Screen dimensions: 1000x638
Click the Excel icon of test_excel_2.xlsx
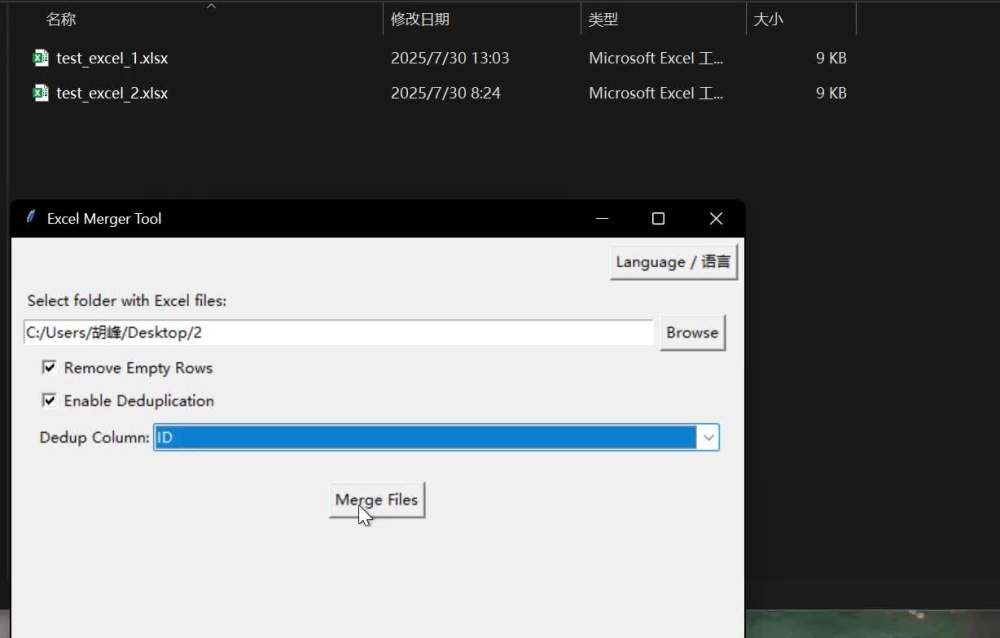pyautogui.click(x=41, y=93)
